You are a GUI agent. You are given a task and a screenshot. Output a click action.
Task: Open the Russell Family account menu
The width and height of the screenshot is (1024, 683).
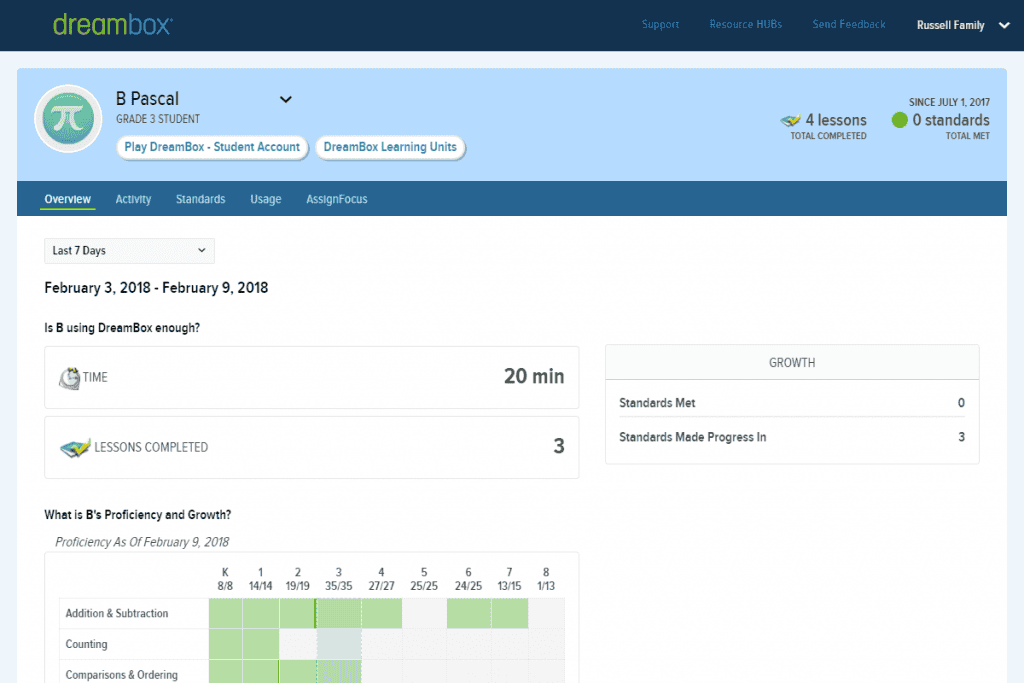pos(963,25)
